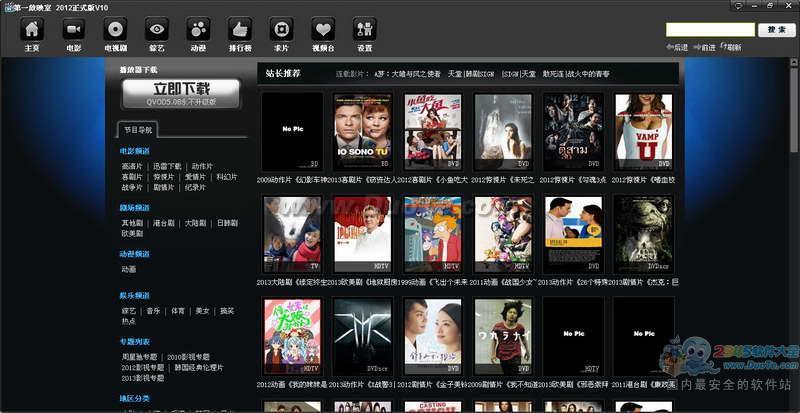The image size is (800, 413).
Task: Open the 2012动画 colorful anime poster thumbnail
Action: click(x=292, y=337)
